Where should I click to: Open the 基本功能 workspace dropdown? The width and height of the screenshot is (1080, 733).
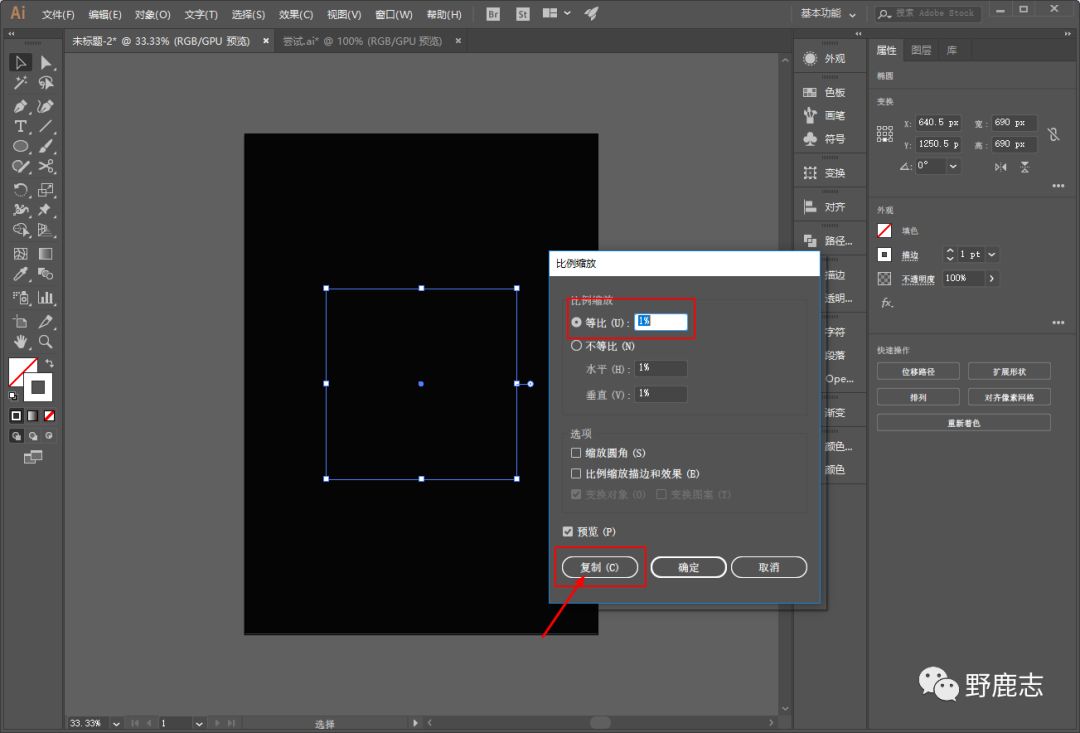tap(828, 14)
